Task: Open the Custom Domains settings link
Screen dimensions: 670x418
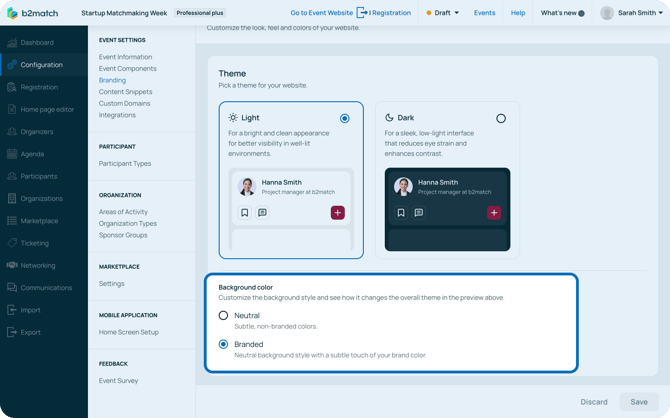Action: pos(125,103)
